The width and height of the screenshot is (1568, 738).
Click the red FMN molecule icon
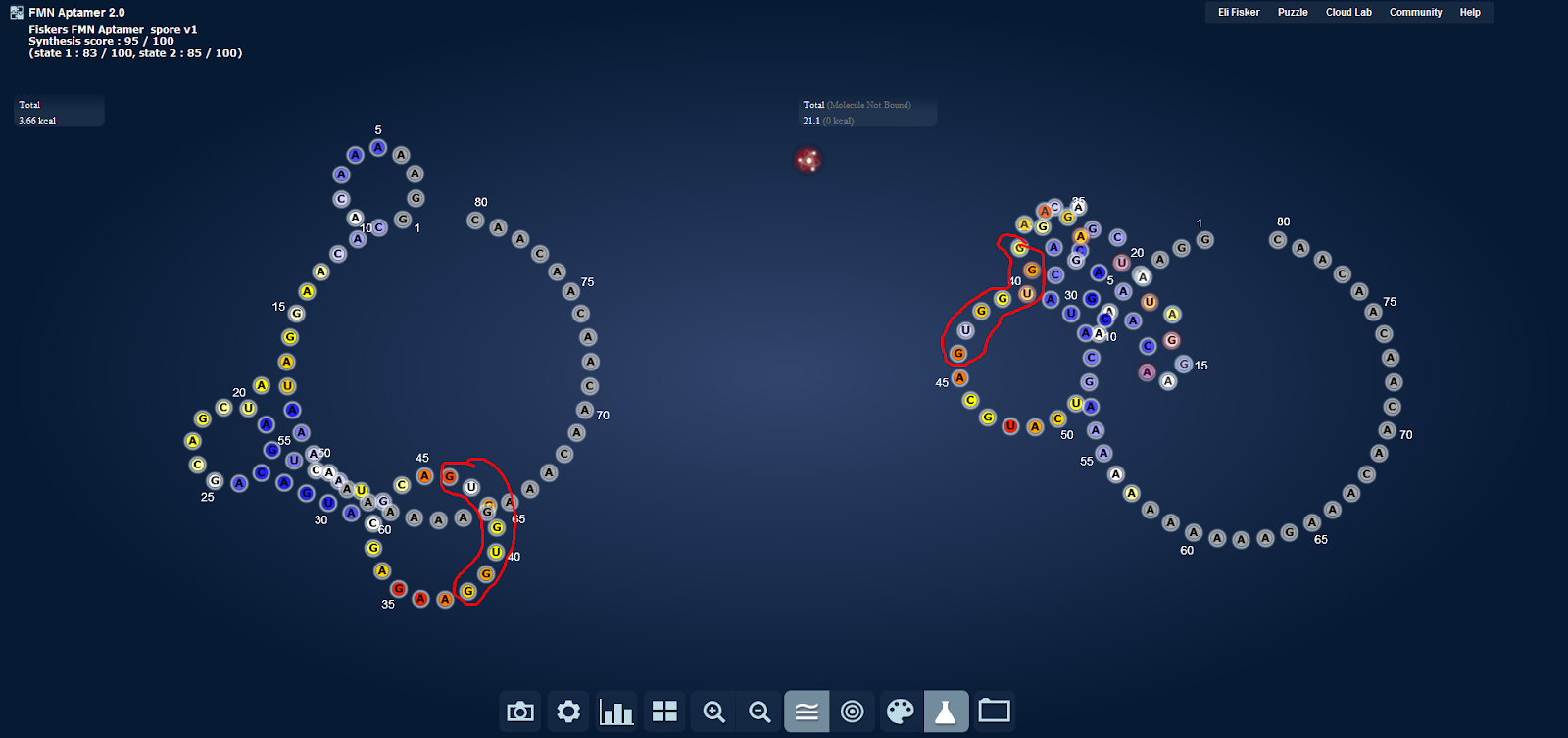click(x=808, y=160)
